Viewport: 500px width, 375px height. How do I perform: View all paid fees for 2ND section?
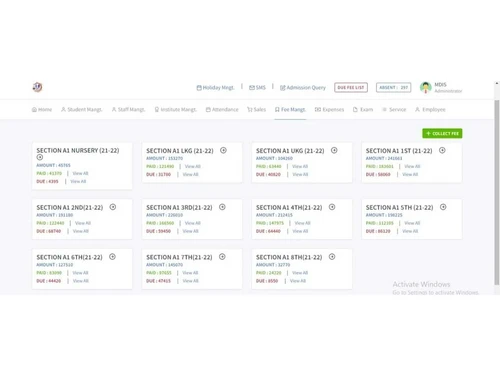(x=83, y=223)
